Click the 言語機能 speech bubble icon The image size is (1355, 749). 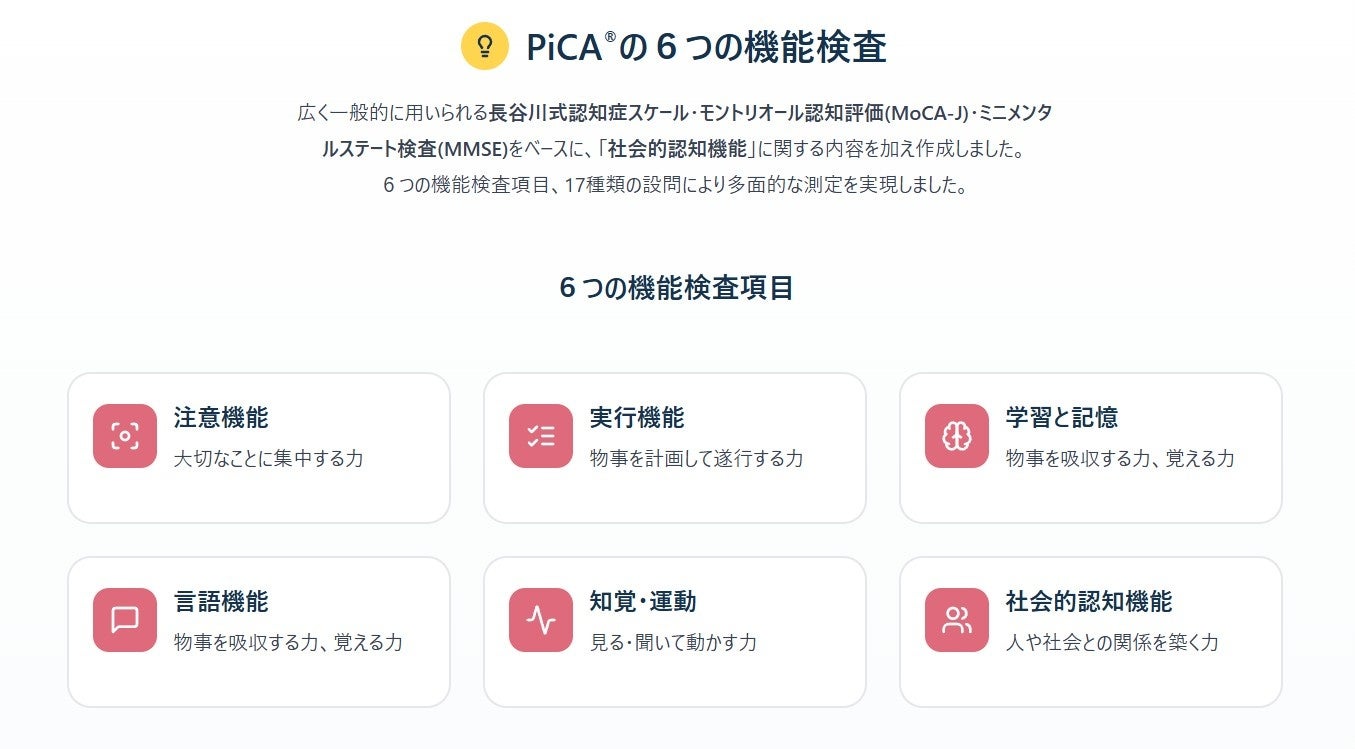pos(125,620)
